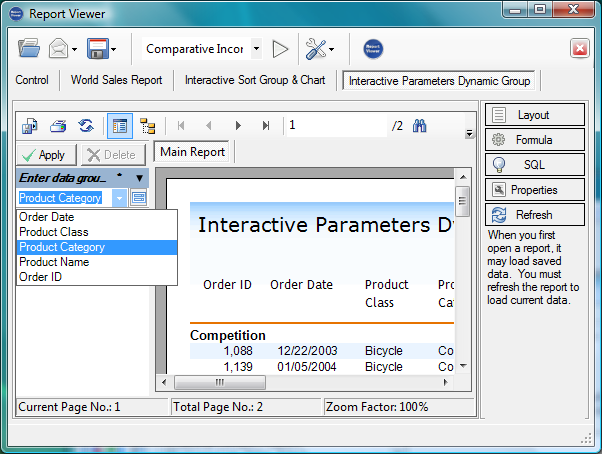602x454 pixels.
Task: Click the run report play arrow
Action: [281, 48]
